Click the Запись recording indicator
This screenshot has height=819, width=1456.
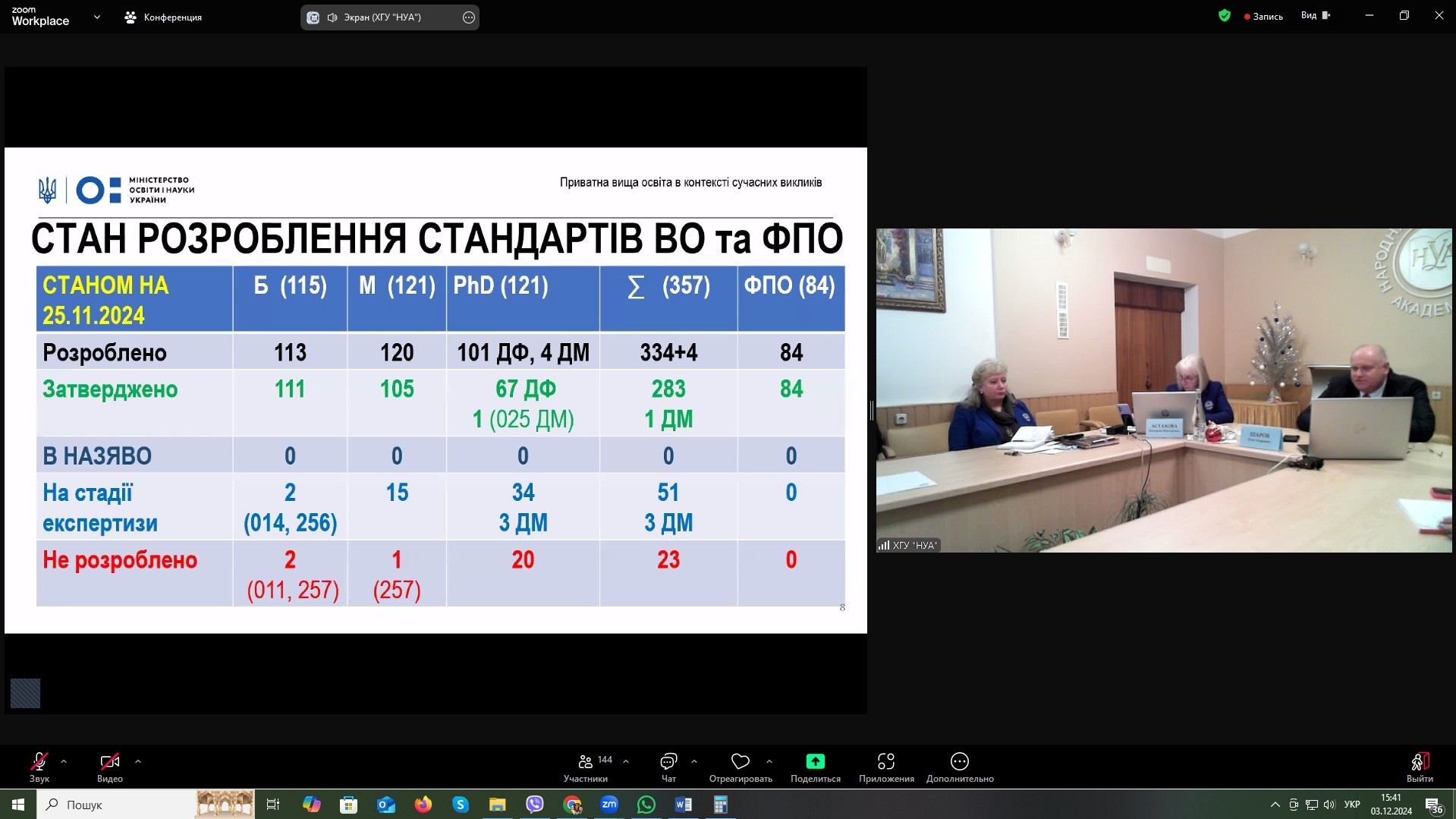pyautogui.click(x=1263, y=16)
